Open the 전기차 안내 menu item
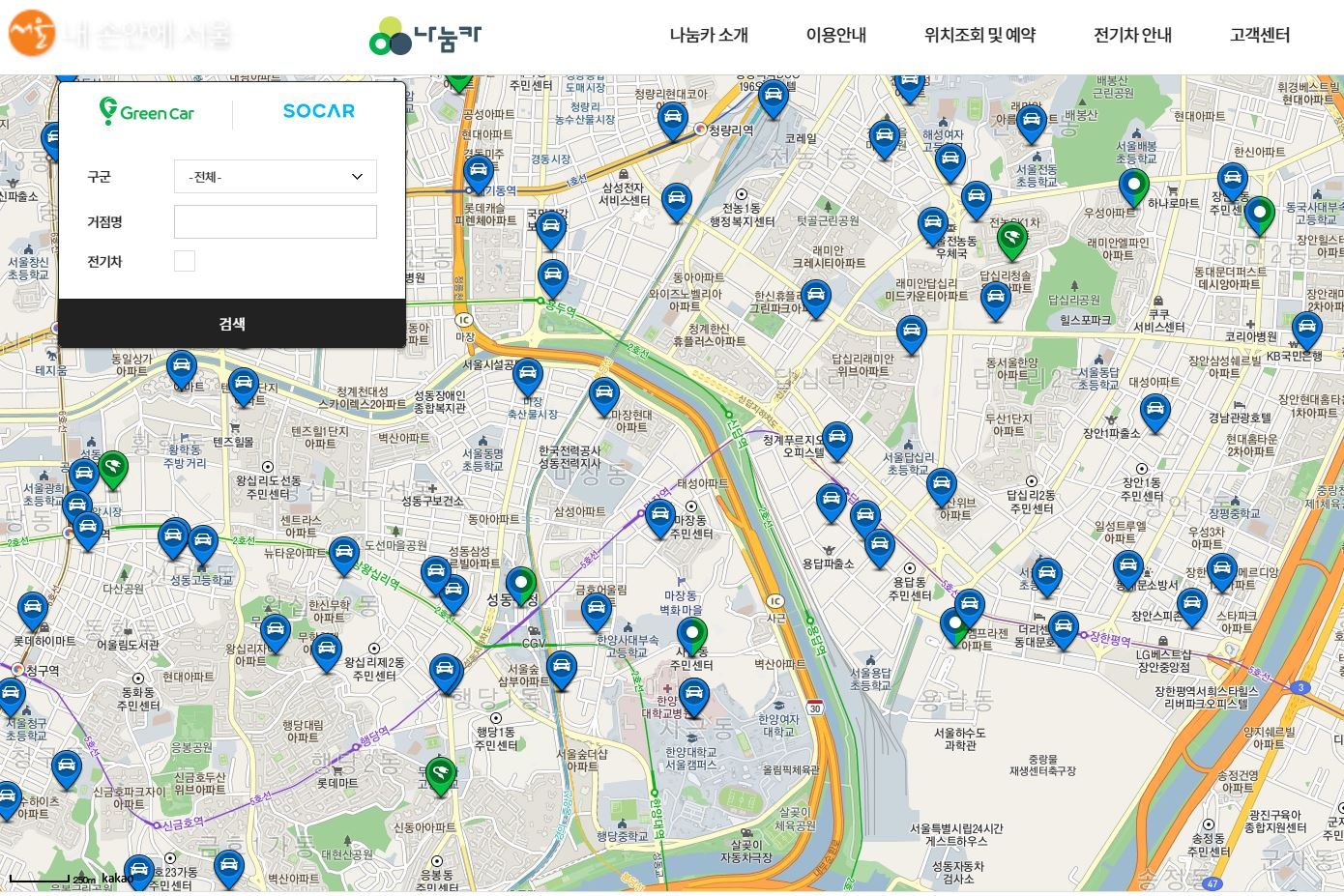The image size is (1344, 896). coord(1132,35)
